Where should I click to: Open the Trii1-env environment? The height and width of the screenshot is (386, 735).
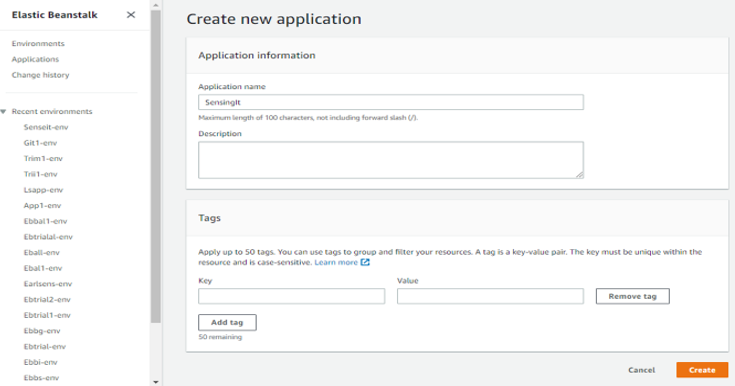point(40,174)
